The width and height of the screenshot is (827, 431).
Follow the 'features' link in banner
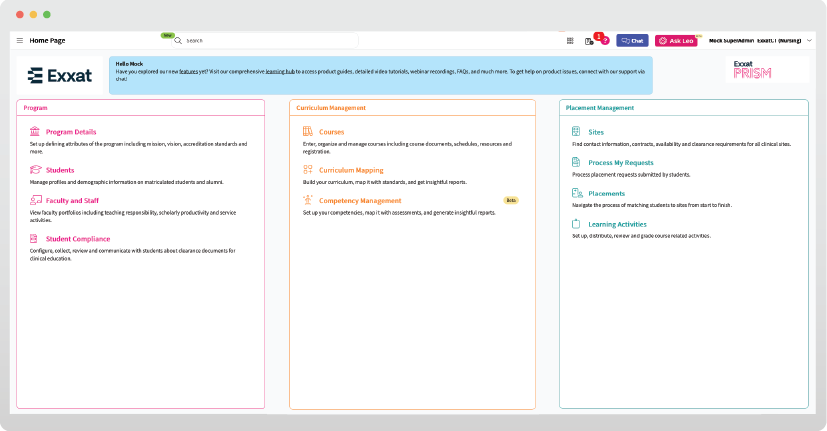189,71
